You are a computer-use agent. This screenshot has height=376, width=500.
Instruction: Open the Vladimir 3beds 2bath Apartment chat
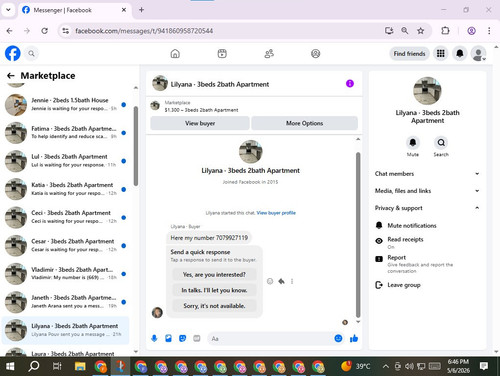(x=65, y=274)
